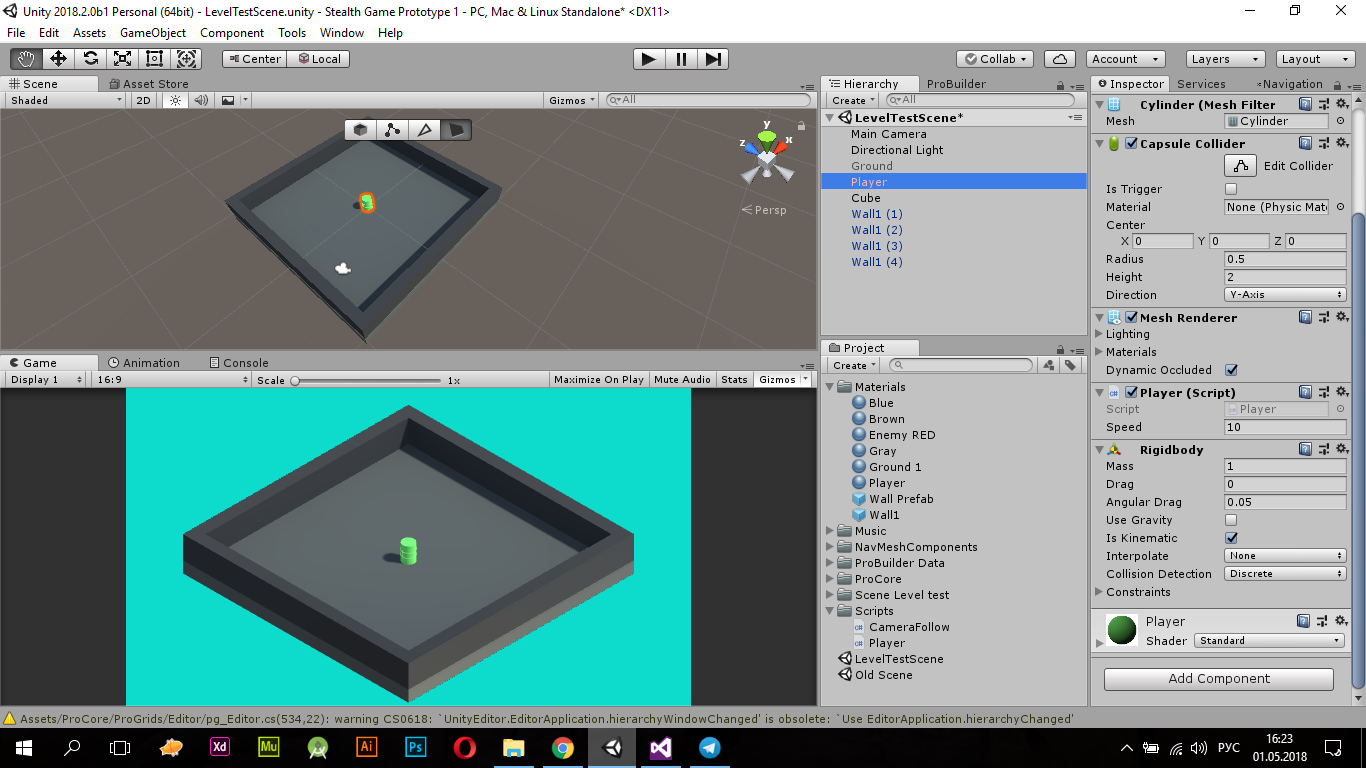The width and height of the screenshot is (1366, 768).
Task: Click the Game view Scale slider
Action: pos(365,381)
